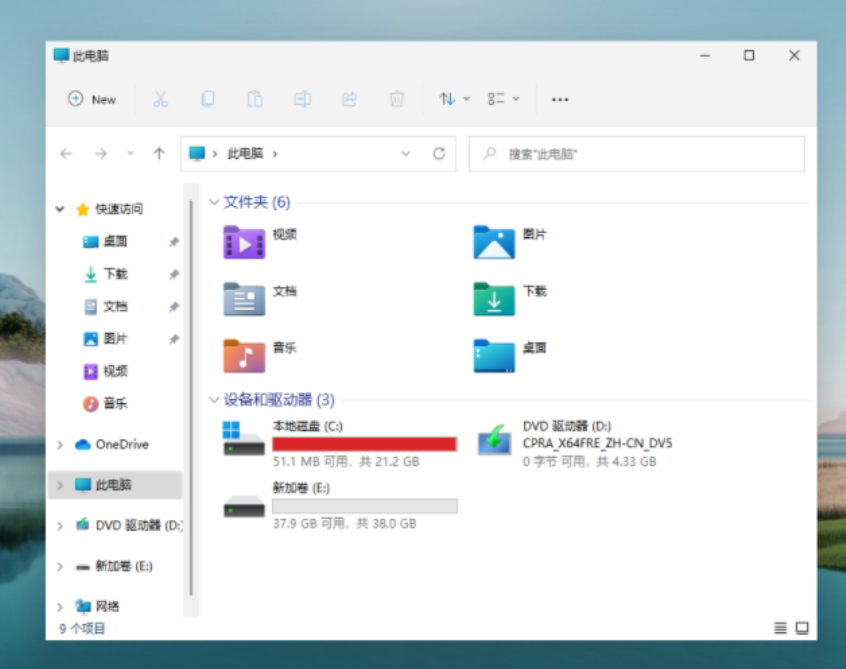
Task: Open See more three-dots menu
Action: pos(560,99)
